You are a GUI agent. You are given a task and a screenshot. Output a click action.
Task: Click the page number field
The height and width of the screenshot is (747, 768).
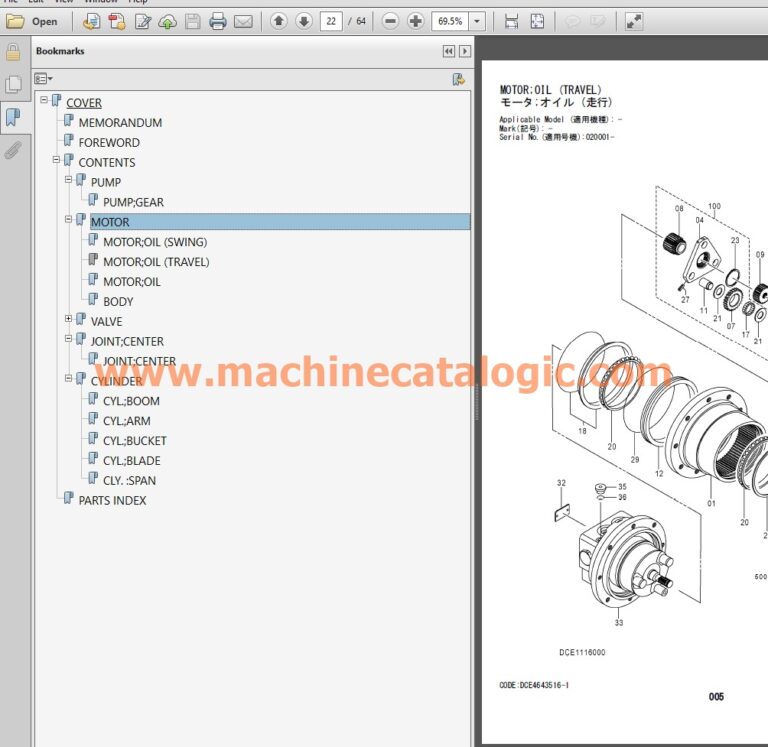click(331, 21)
